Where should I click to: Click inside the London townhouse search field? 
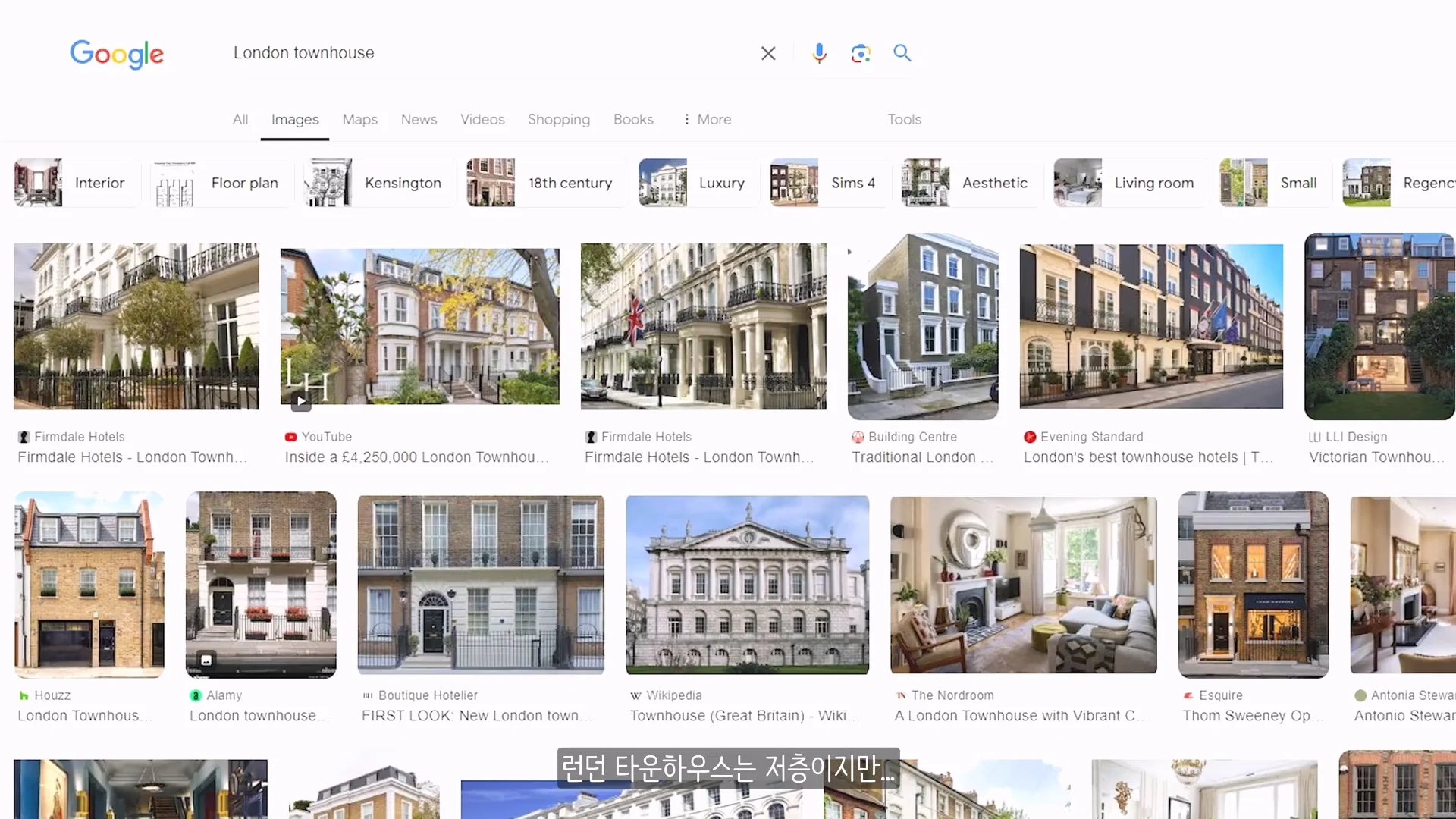485,53
